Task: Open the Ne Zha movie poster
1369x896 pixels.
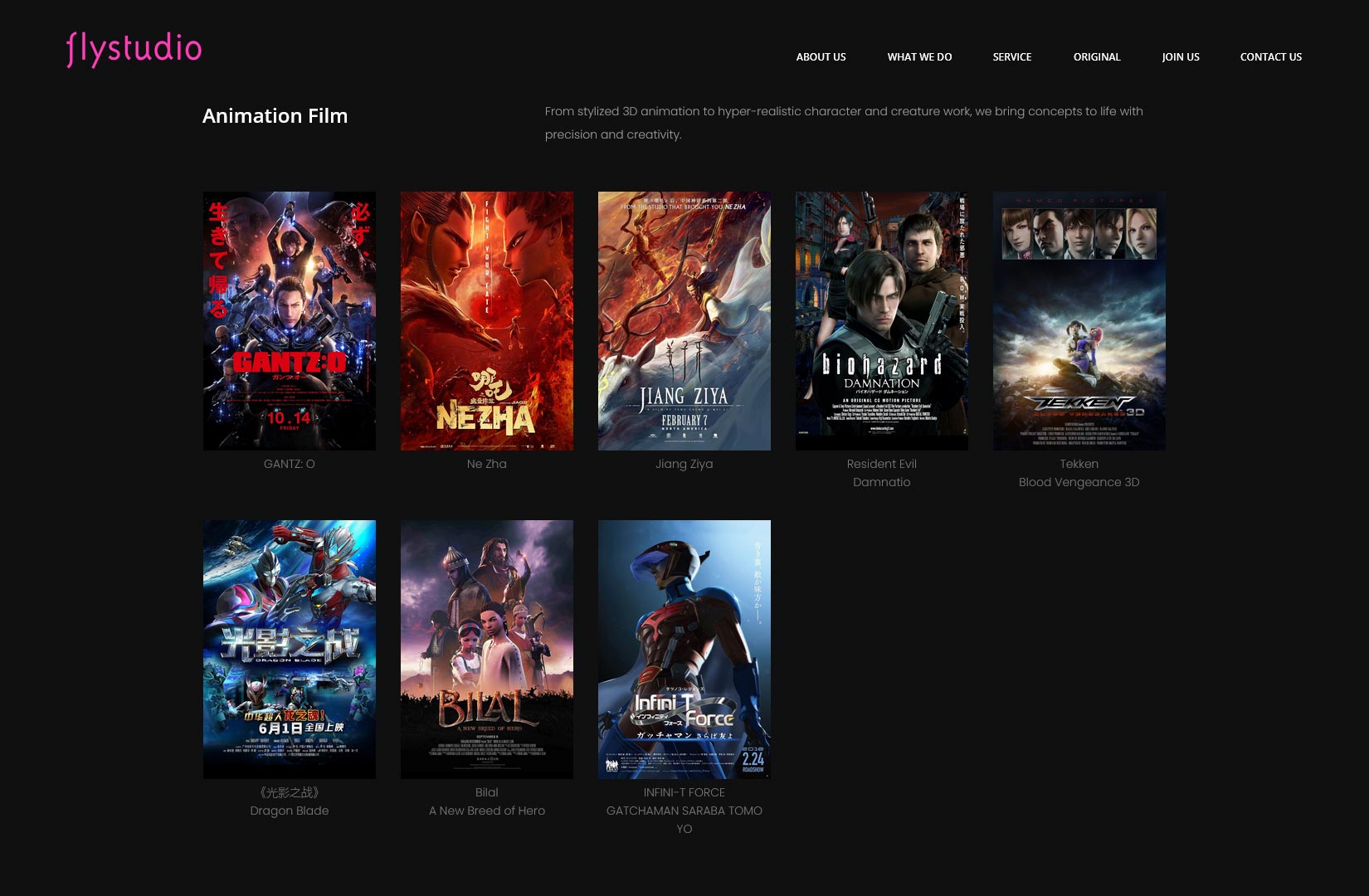Action: [x=487, y=321]
